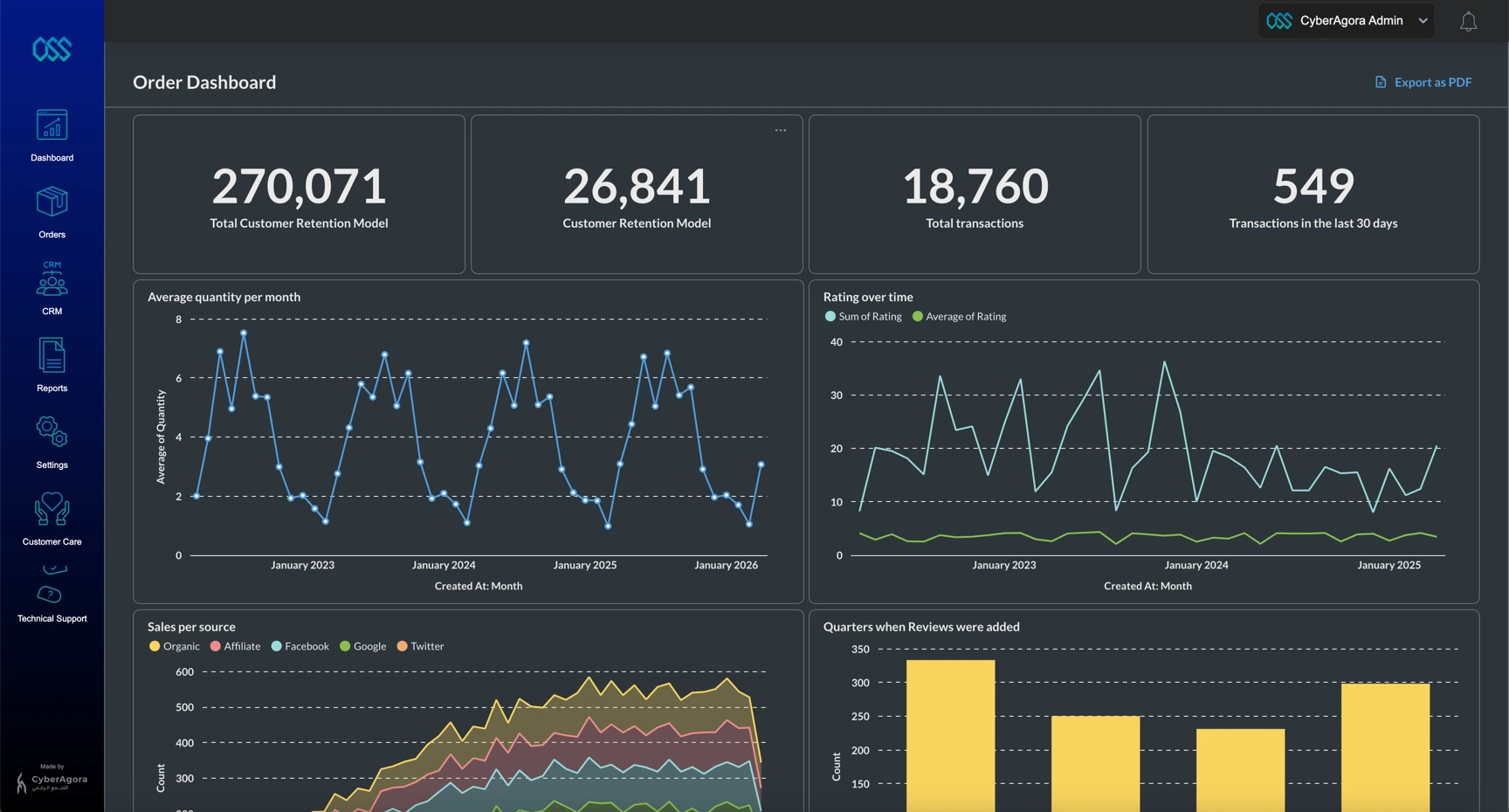Click Quarters when Reviews were added title
The image size is (1509, 812).
pyautogui.click(x=921, y=627)
